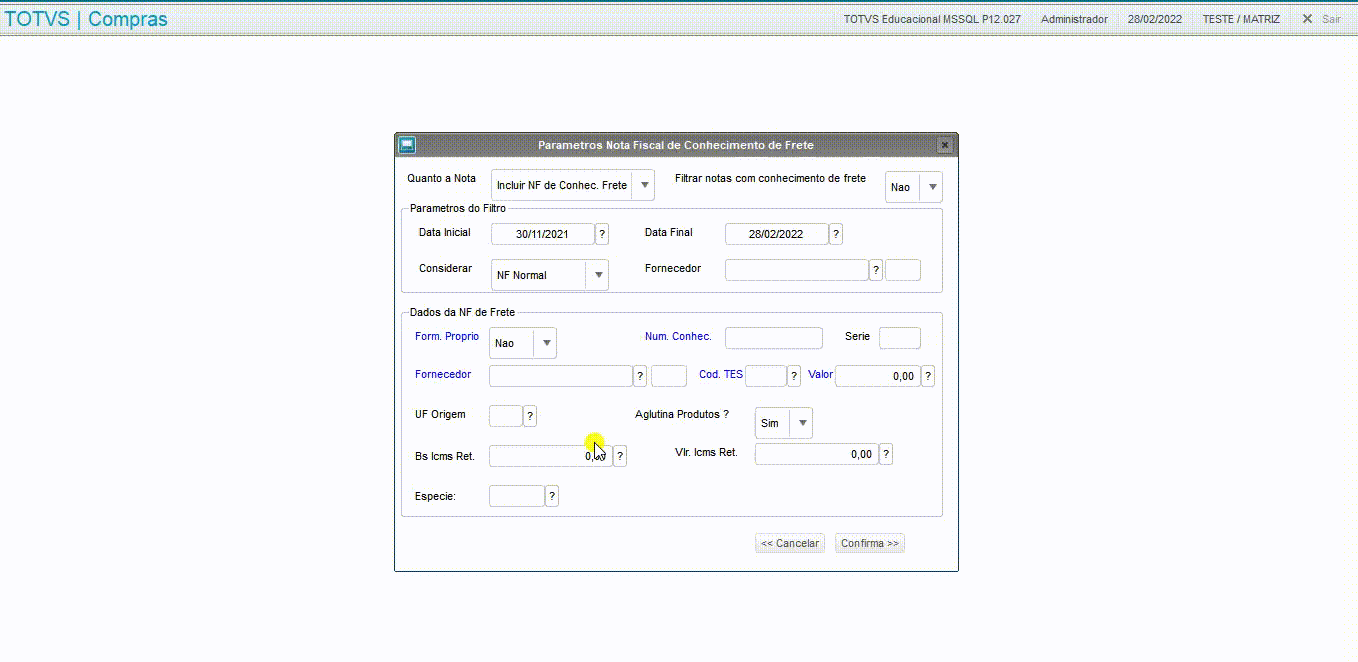Click the Fornecedor field in Parametros do Filtro
This screenshot has height=662, width=1358.
pyautogui.click(x=797, y=270)
